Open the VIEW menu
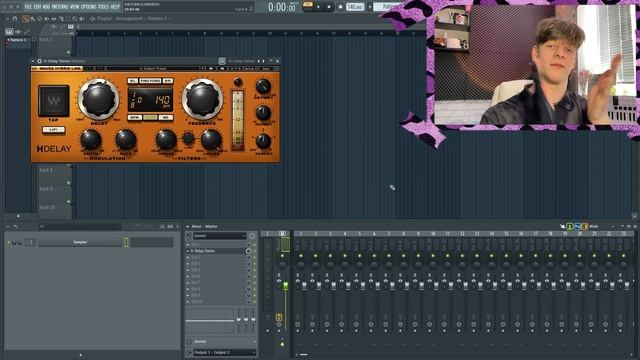 pos(74,7)
